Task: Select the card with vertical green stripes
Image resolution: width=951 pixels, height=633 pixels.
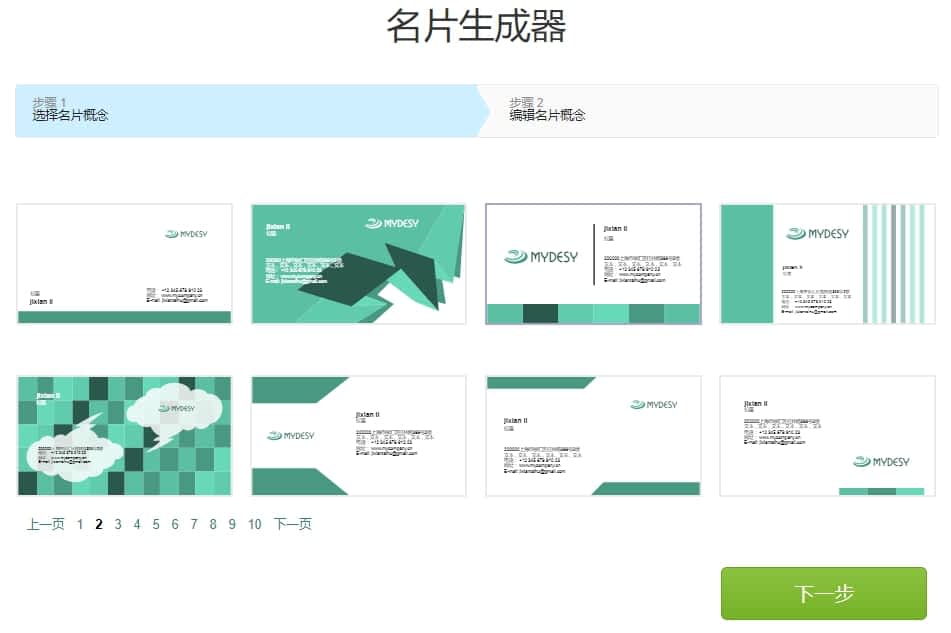Action: (827, 264)
